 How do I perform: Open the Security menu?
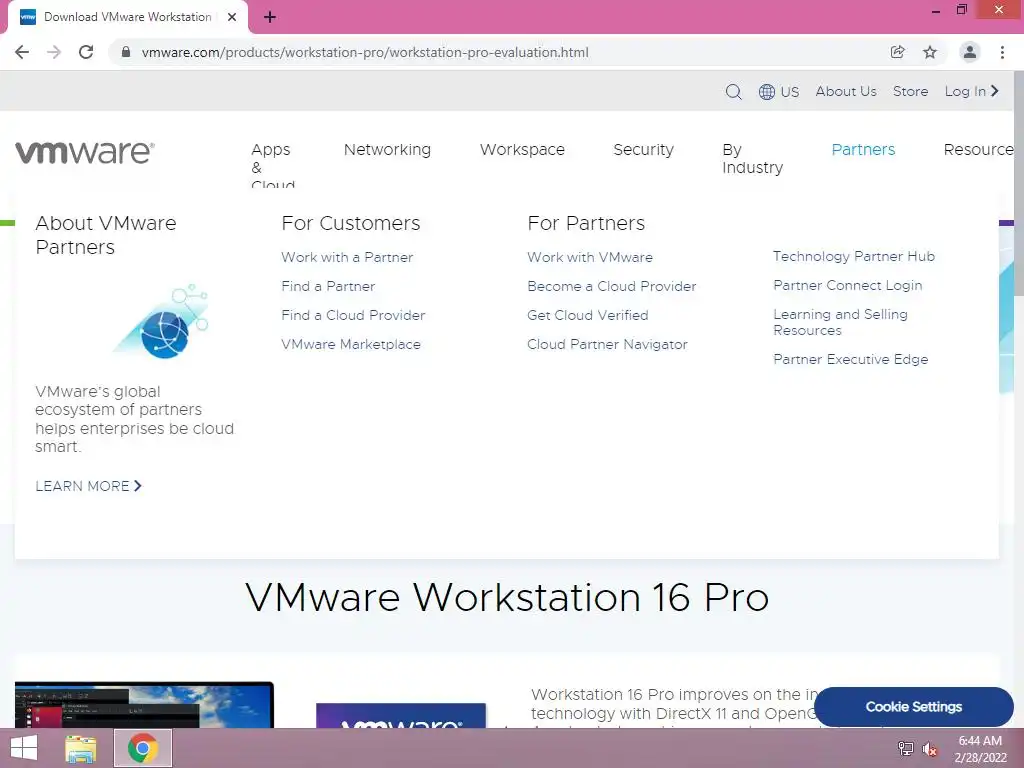coord(643,150)
